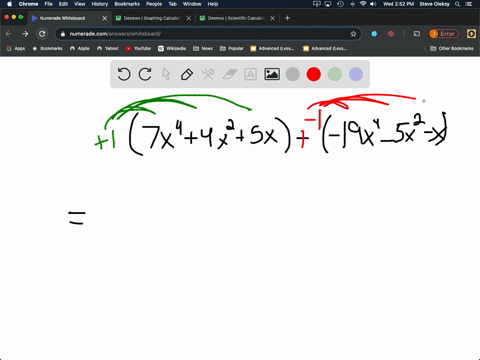Click the whiteboard undo arrow

click(124, 74)
